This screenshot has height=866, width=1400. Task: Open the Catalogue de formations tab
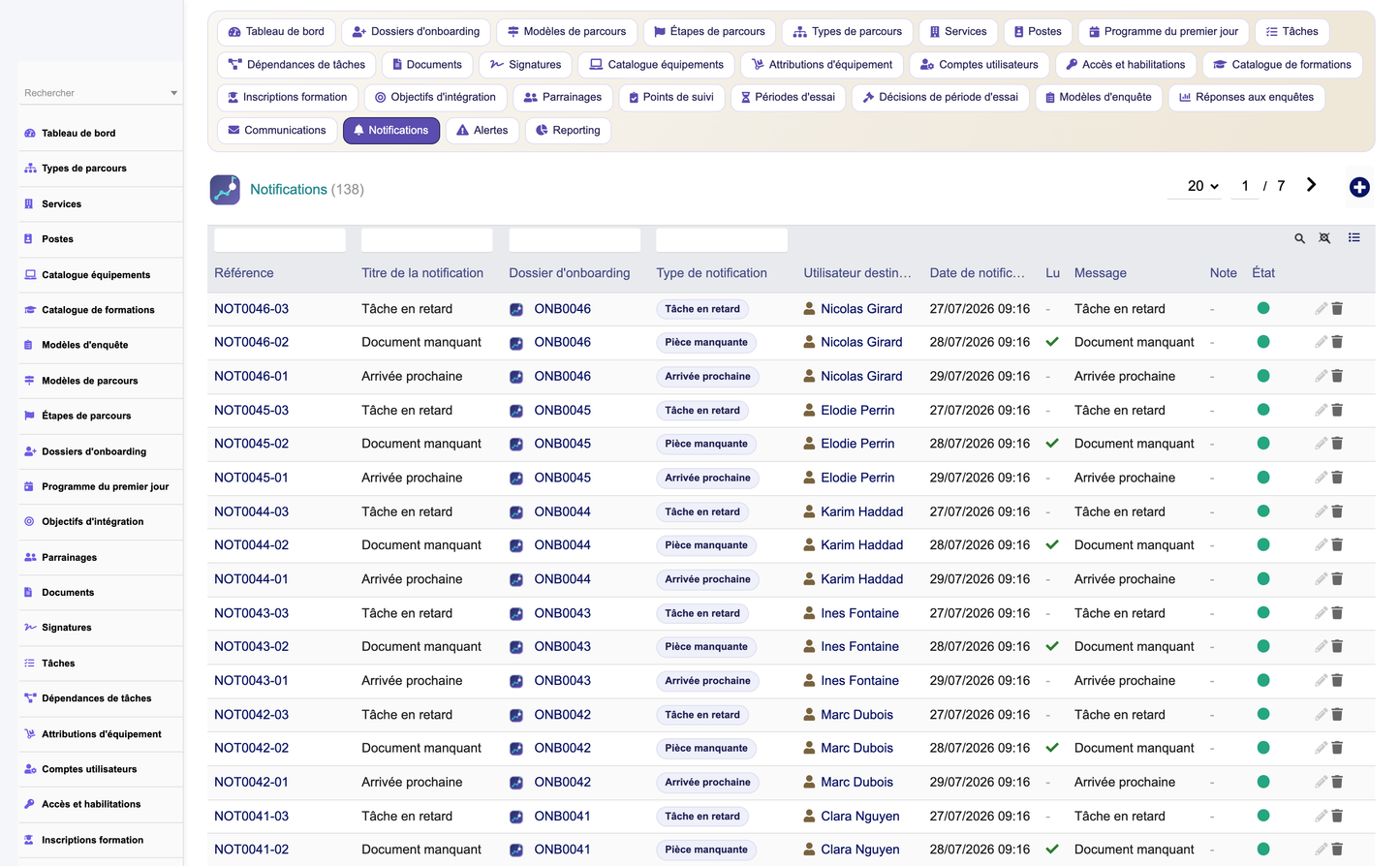point(1283,65)
